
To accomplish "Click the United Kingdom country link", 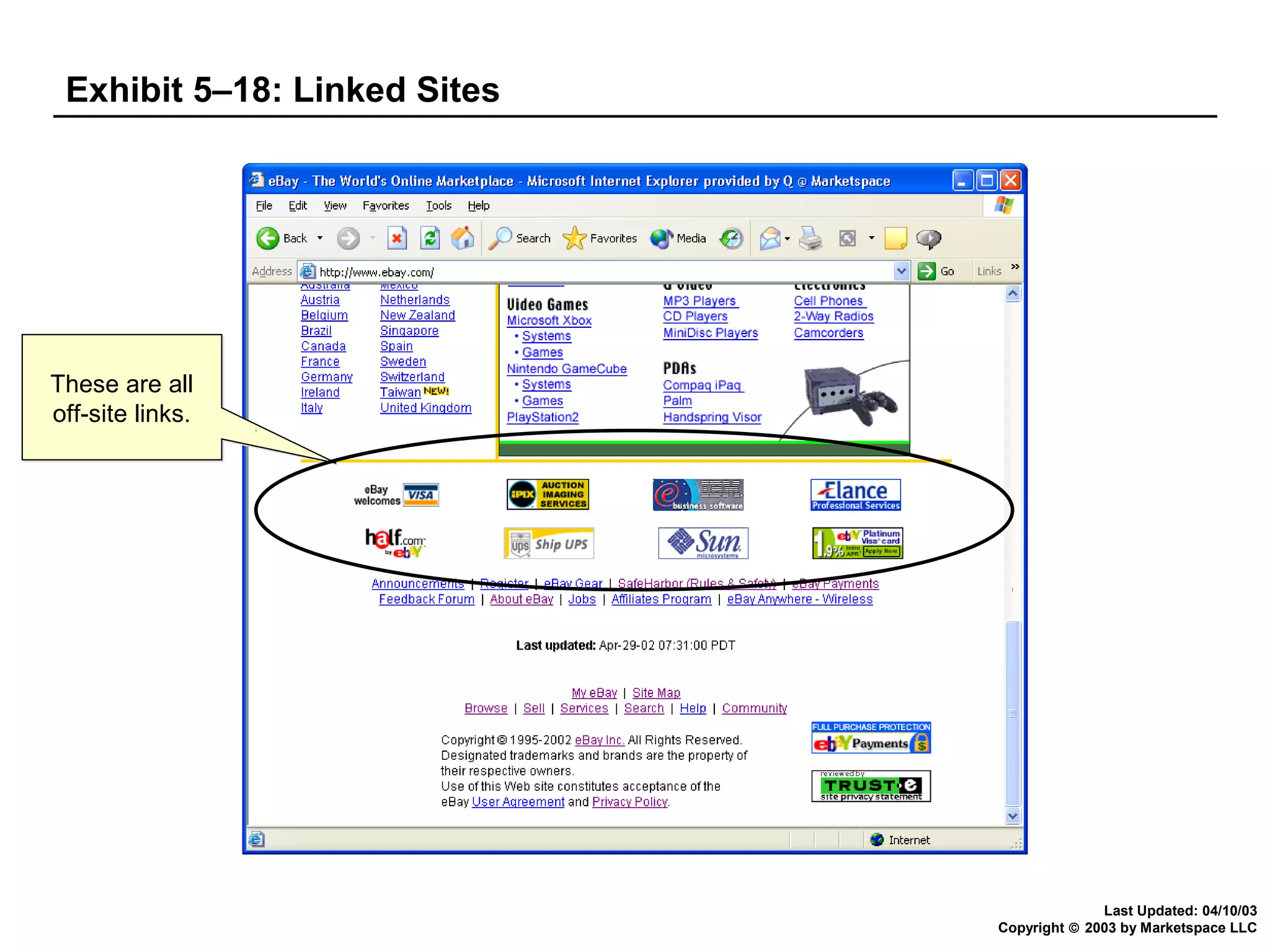I will click(x=425, y=408).
